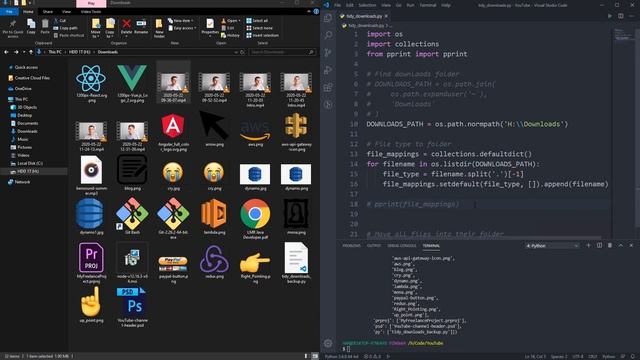Click the VS Code Manage gear icon

tap(328, 343)
